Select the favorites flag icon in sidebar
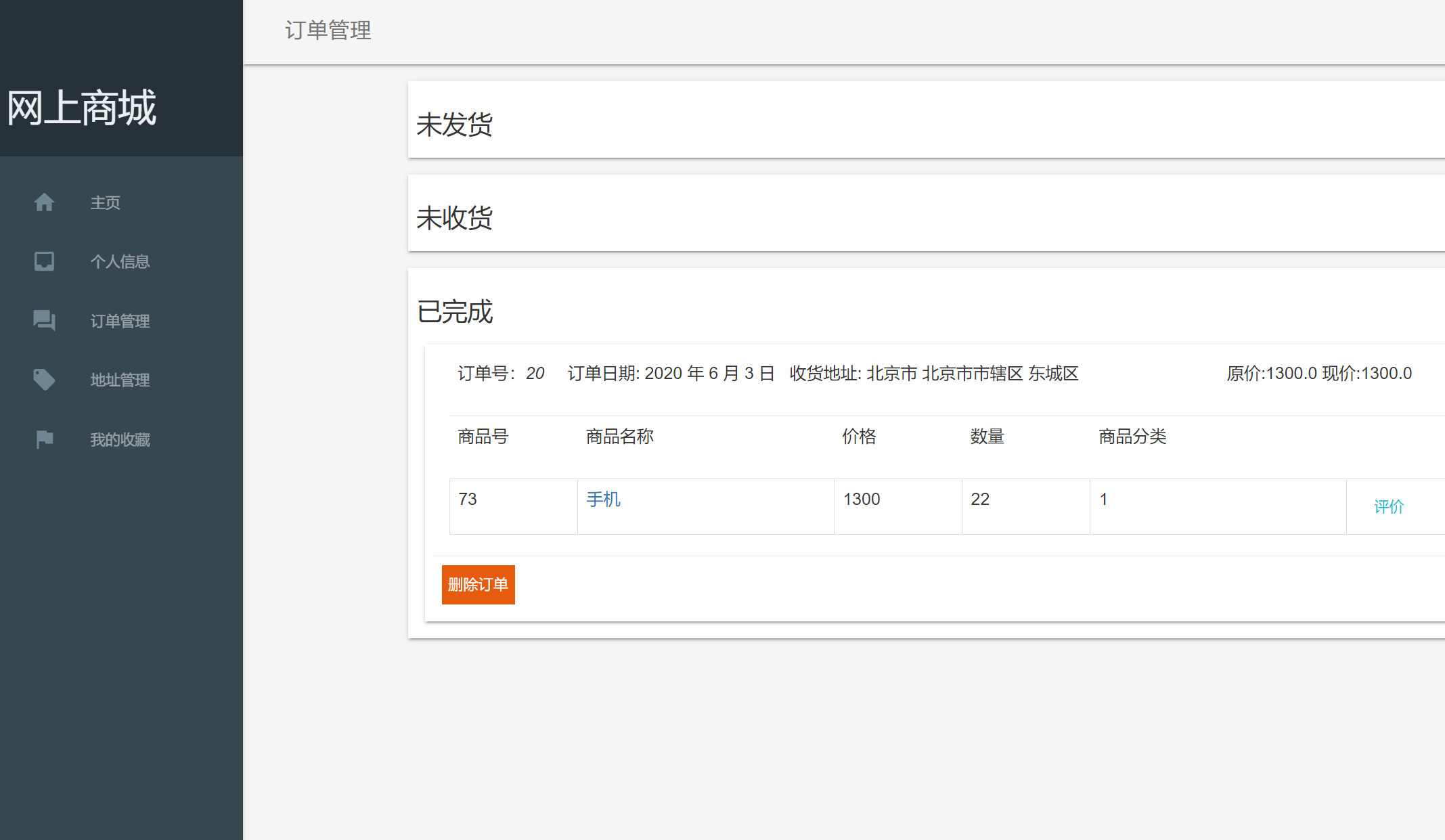Screen dimensions: 1445x840 coord(44,439)
